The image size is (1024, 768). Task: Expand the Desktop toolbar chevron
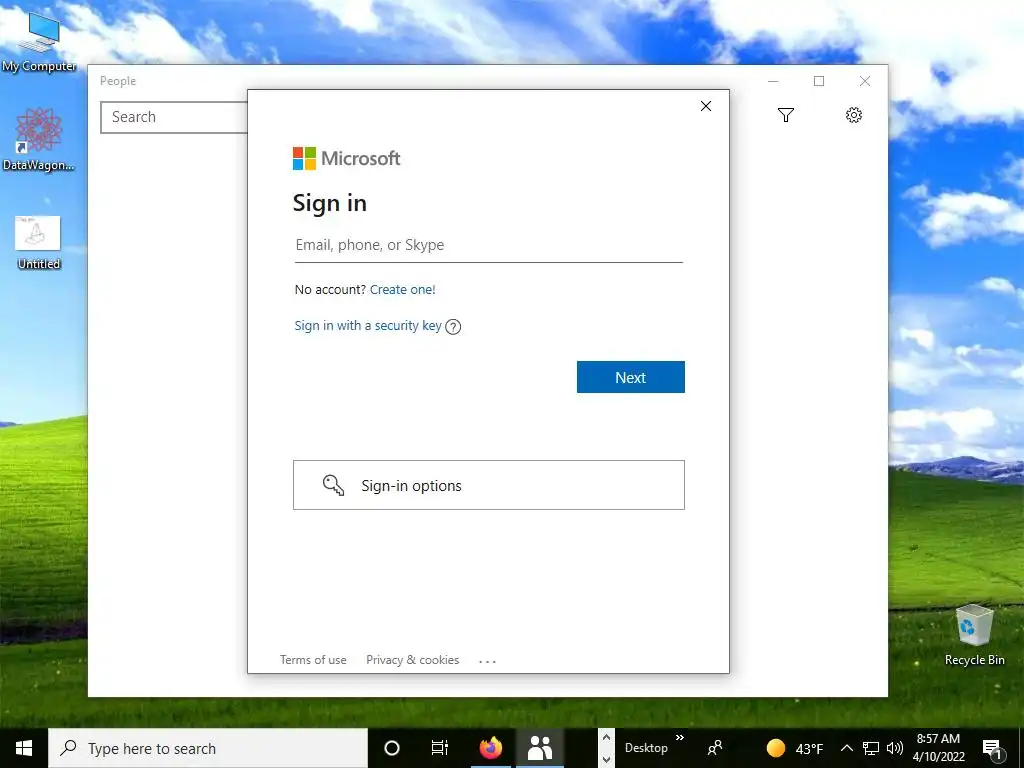(680, 738)
